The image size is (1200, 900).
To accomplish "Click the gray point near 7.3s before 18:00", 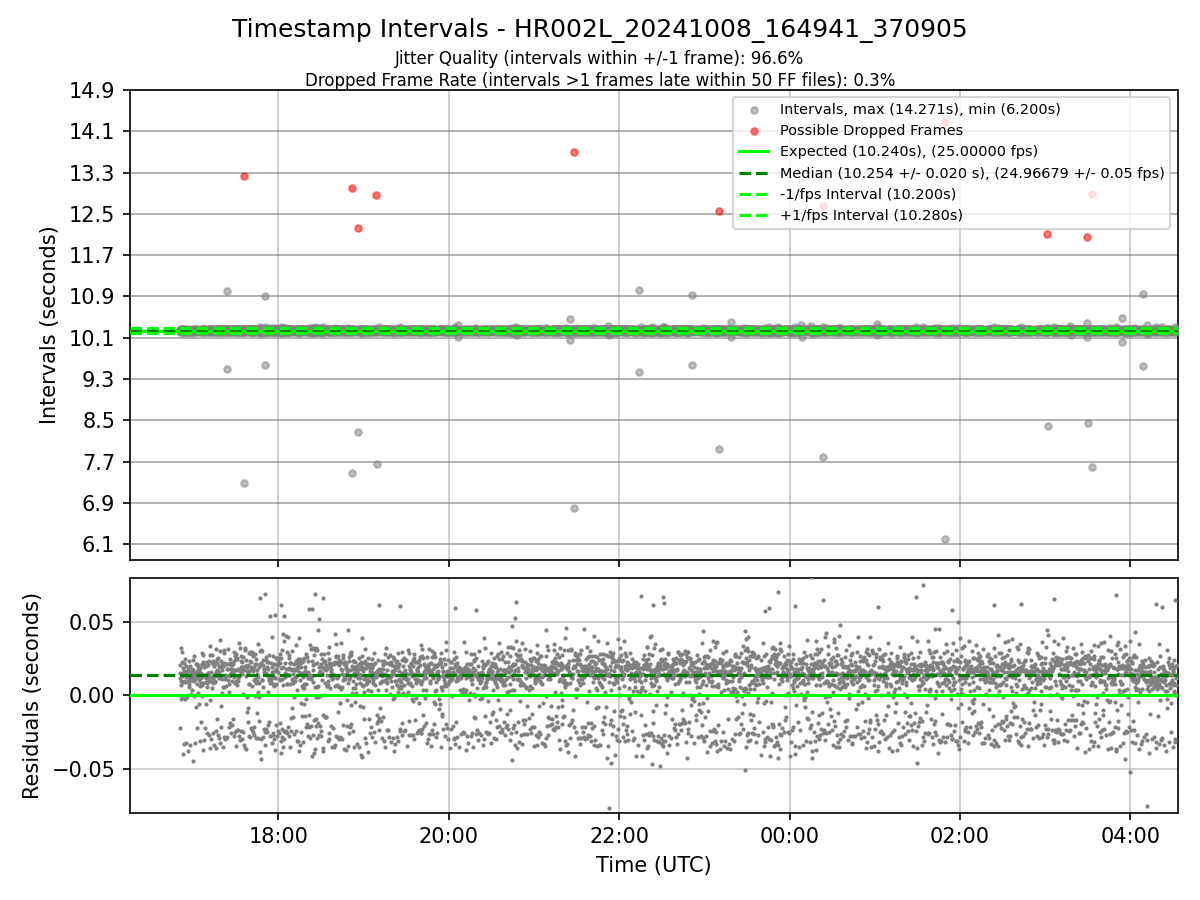I will coord(244,483).
